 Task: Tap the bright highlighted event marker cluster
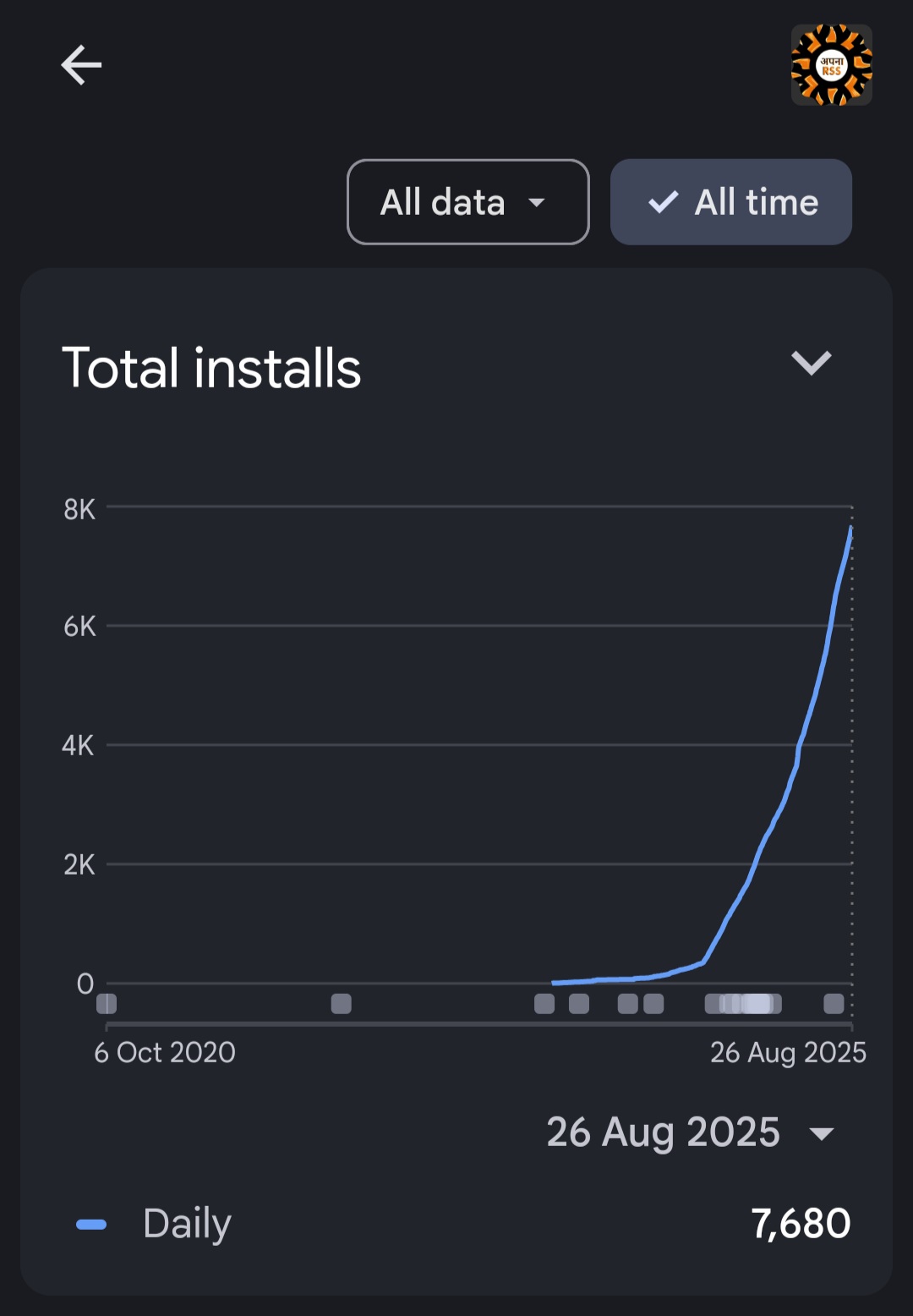point(757,1004)
